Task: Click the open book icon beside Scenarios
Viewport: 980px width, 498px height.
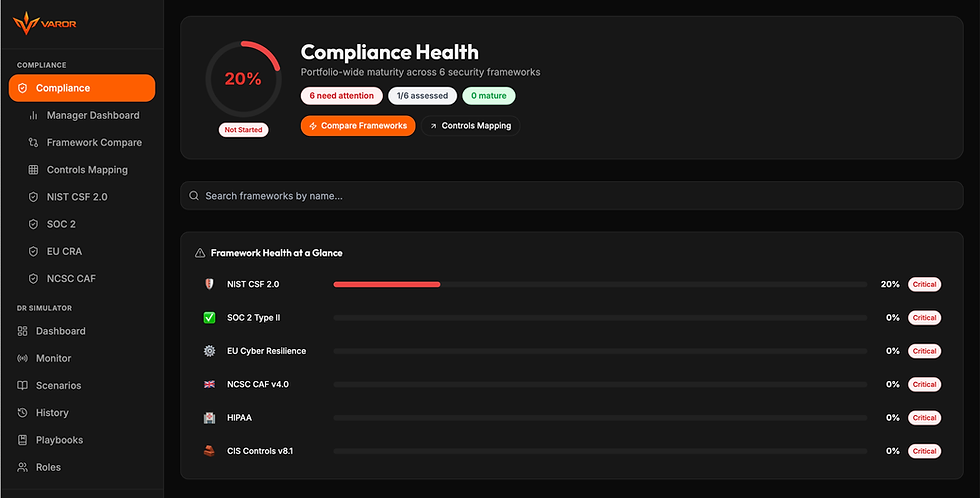Action: click(22, 386)
